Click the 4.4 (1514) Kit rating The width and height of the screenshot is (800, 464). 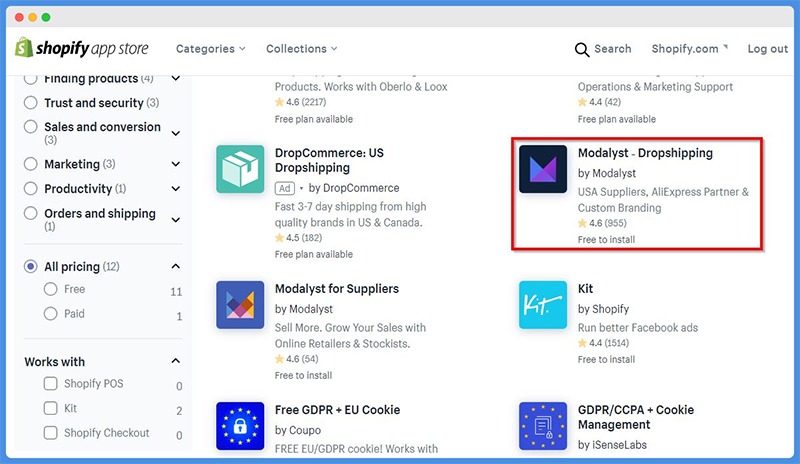click(603, 343)
